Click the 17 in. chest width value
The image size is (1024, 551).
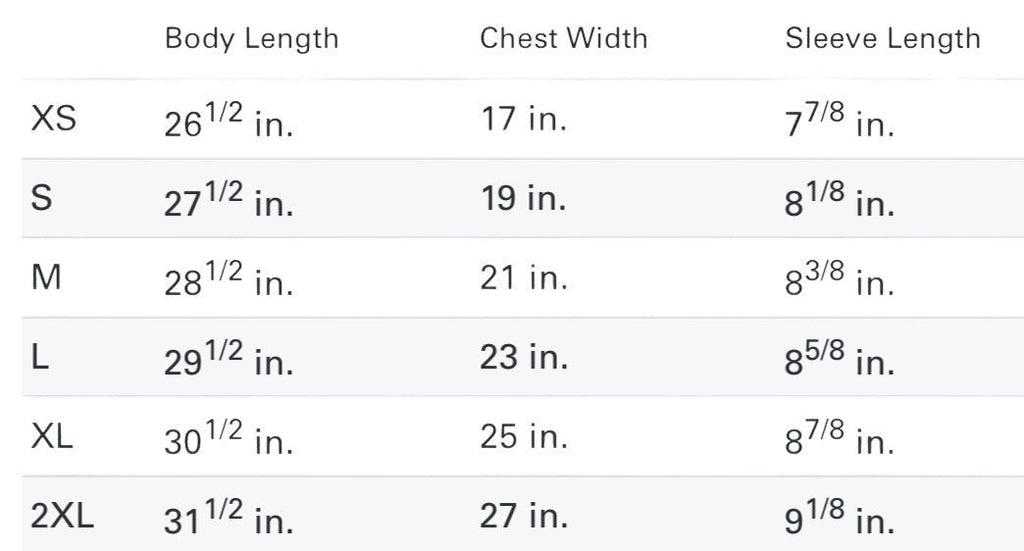pyautogui.click(x=523, y=120)
